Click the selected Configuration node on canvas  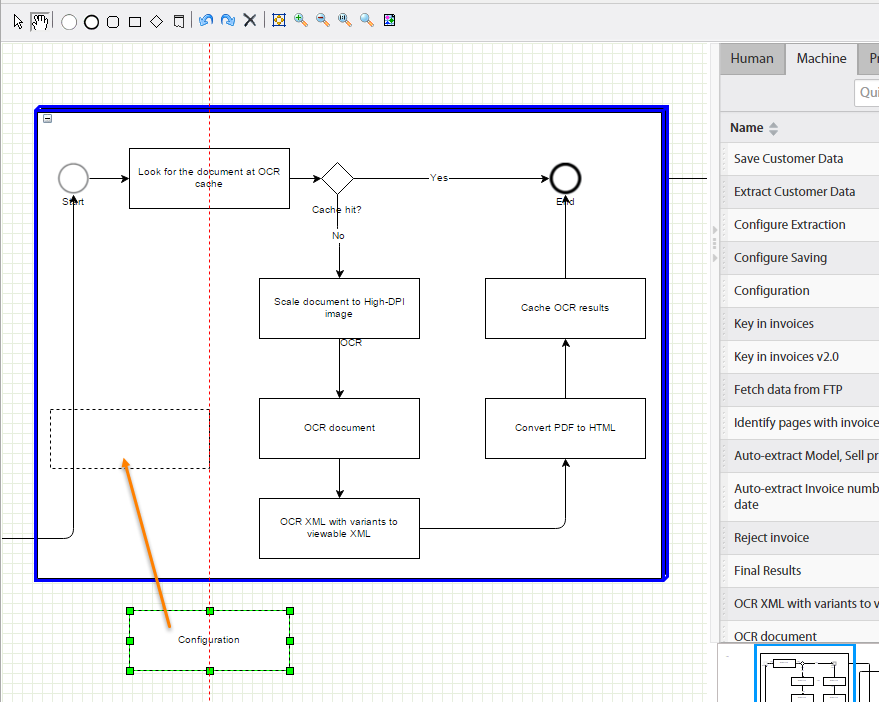click(x=210, y=640)
